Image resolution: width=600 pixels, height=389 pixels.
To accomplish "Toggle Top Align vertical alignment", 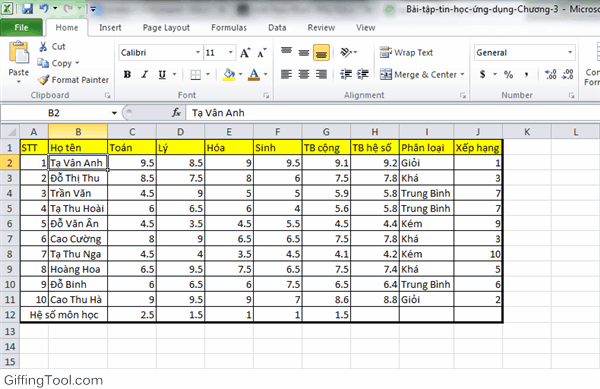I will [286, 51].
